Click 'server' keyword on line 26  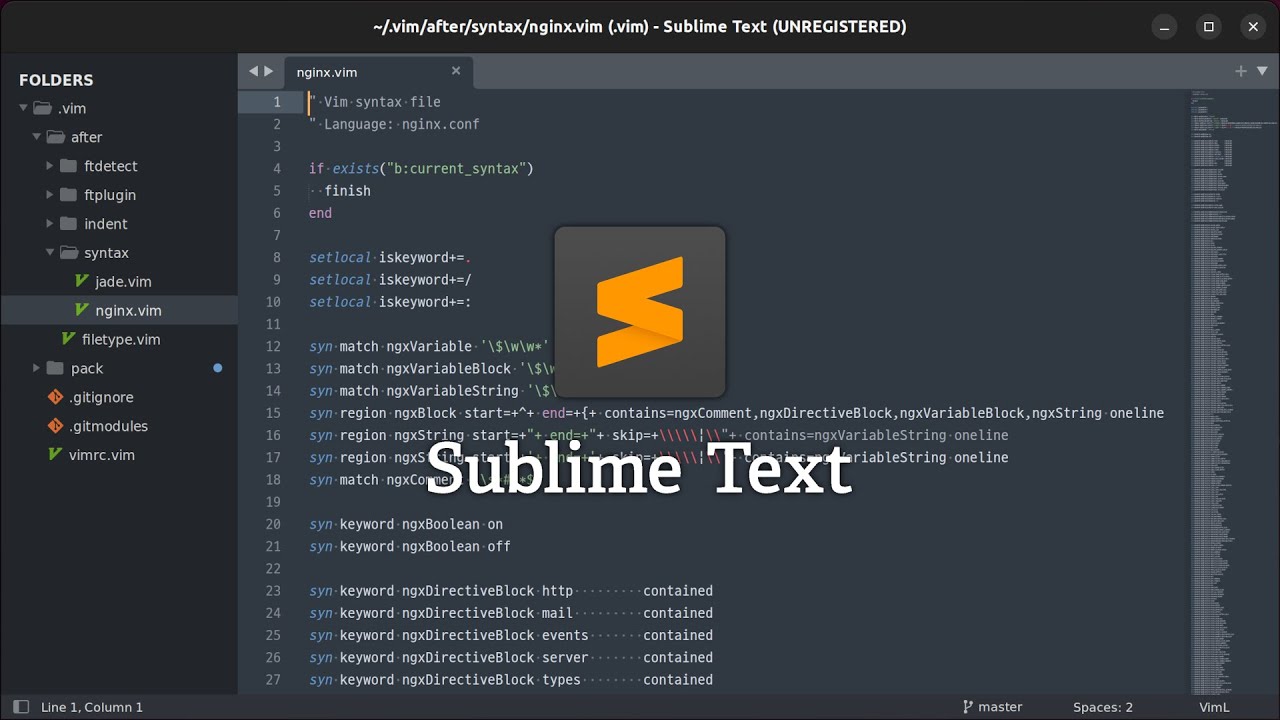pos(565,657)
